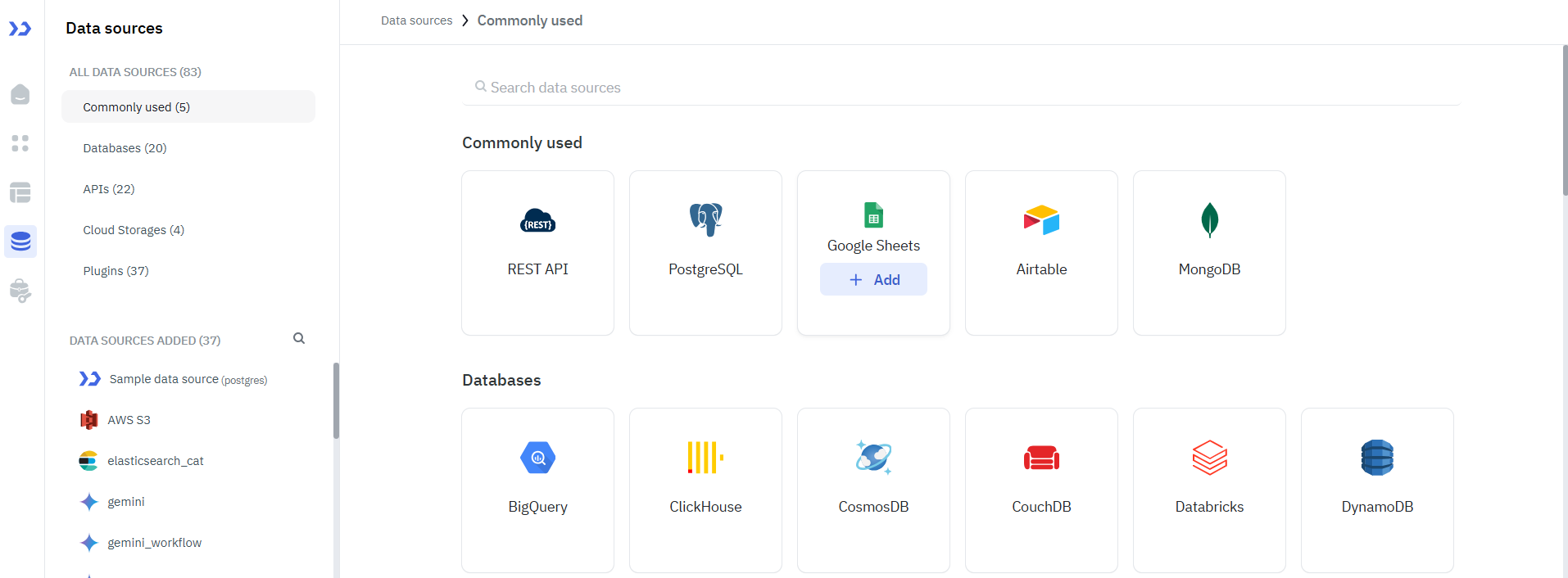This screenshot has height=578, width=1568.
Task: Select the elasticsearch_cat data source
Action: 155,461
